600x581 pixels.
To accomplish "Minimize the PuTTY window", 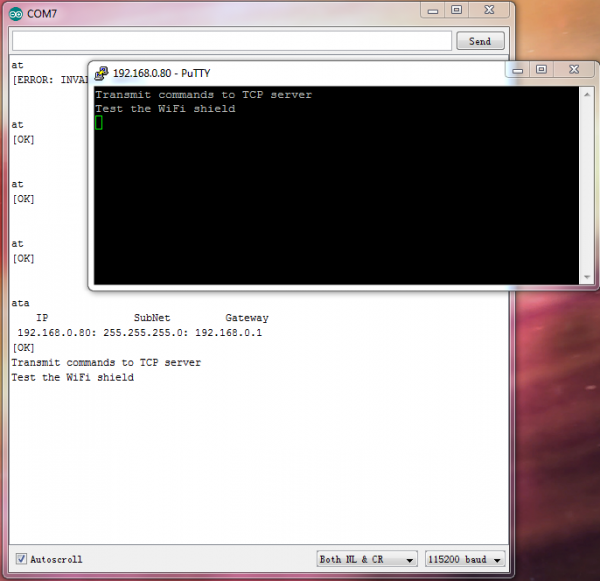I will (517, 70).
